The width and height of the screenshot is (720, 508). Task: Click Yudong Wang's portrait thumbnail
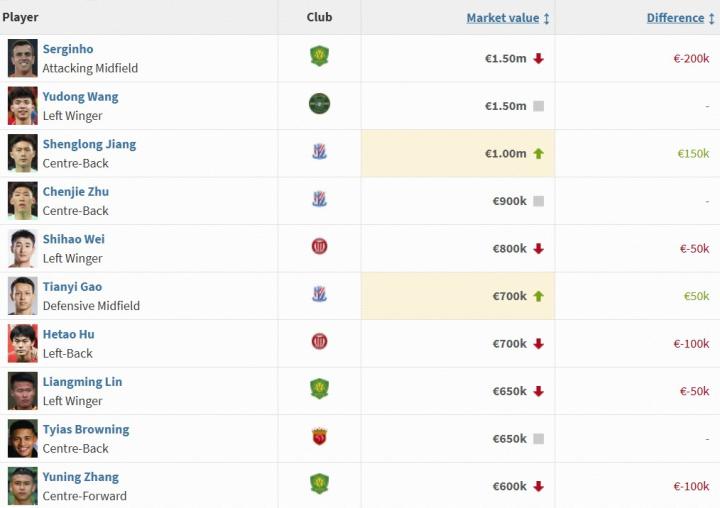pos(22,105)
